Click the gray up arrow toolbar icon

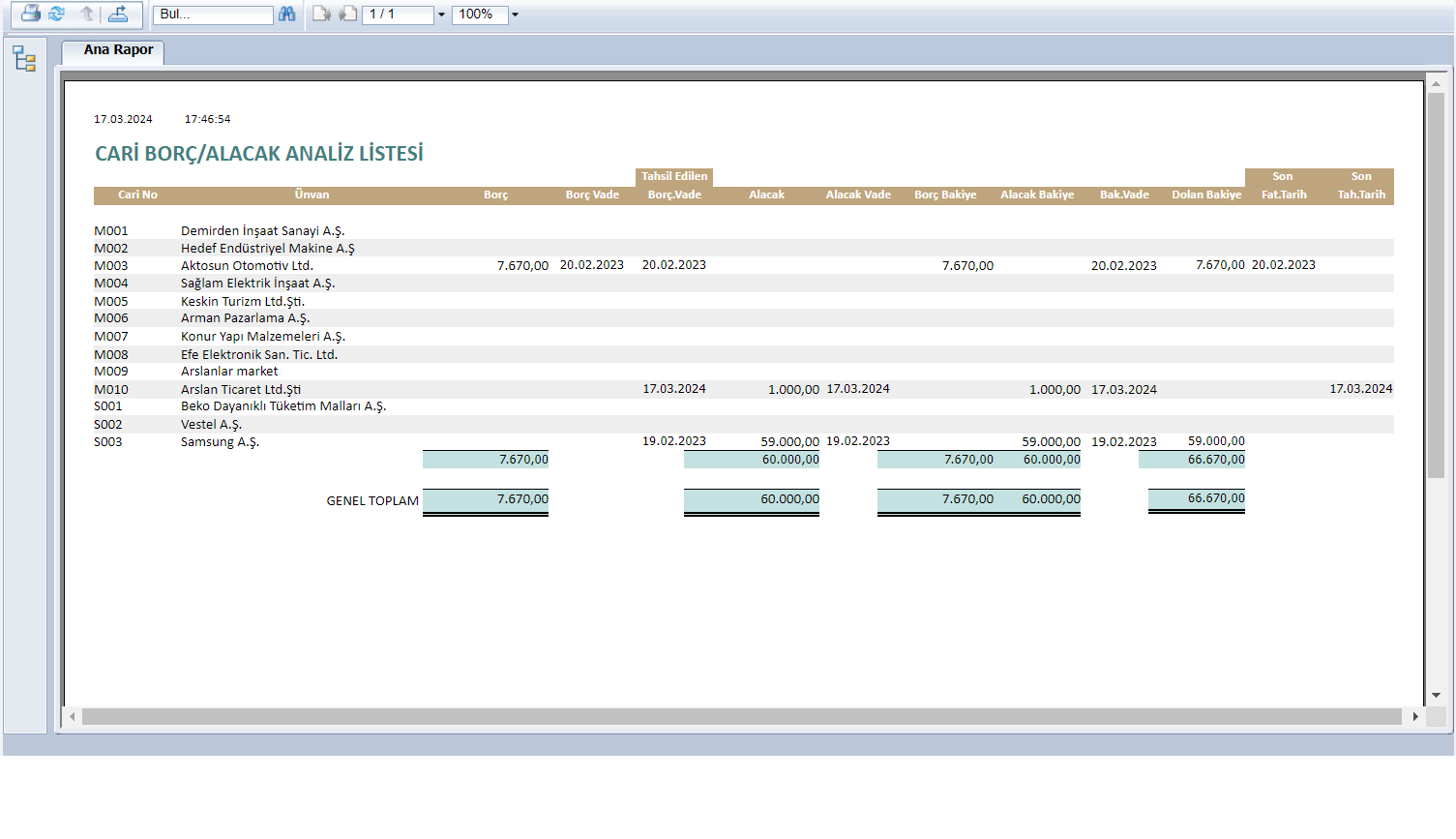click(87, 14)
